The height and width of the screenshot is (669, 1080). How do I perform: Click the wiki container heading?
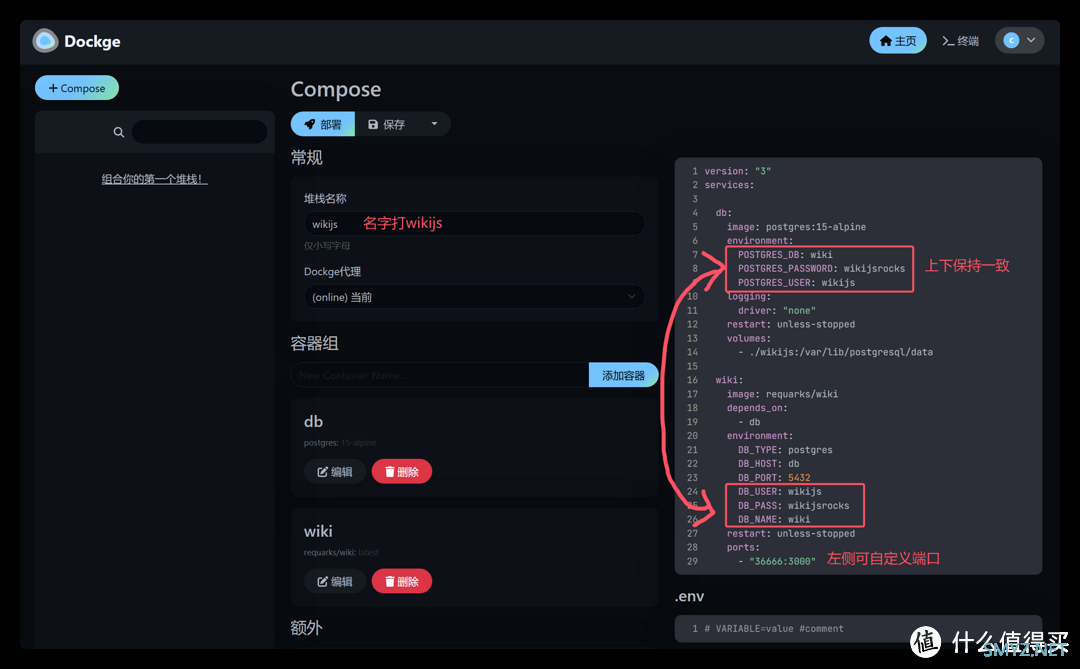pos(318,531)
